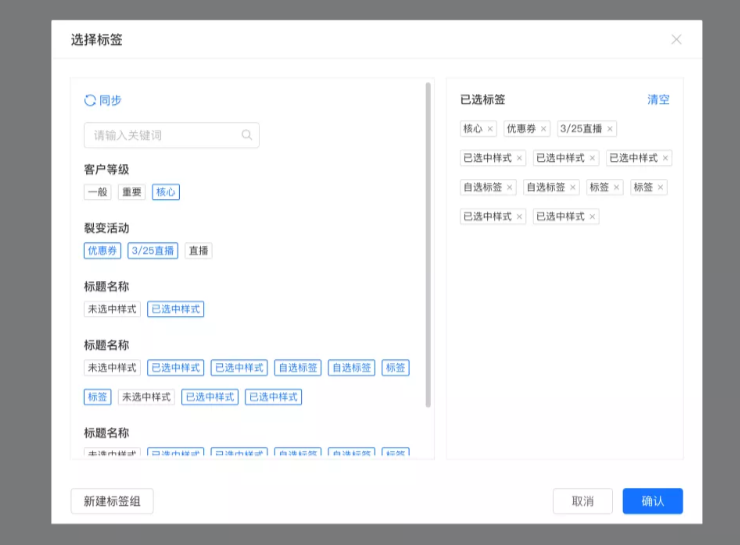Close the 选择标签 dialog with X
Screen dimensions: 740x545
click(676, 40)
